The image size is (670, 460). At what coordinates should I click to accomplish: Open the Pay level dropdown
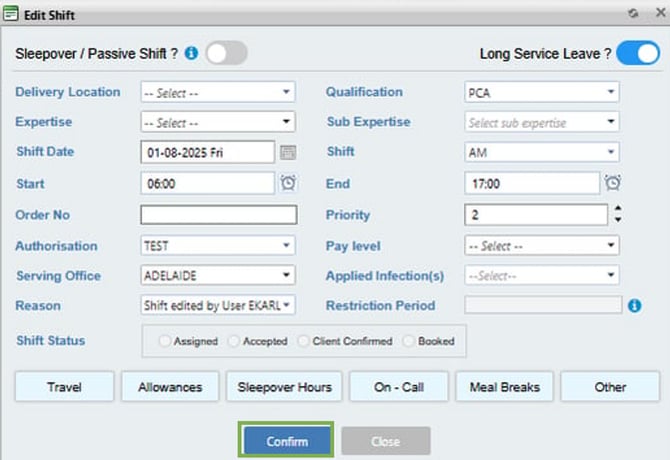pyautogui.click(x=541, y=245)
